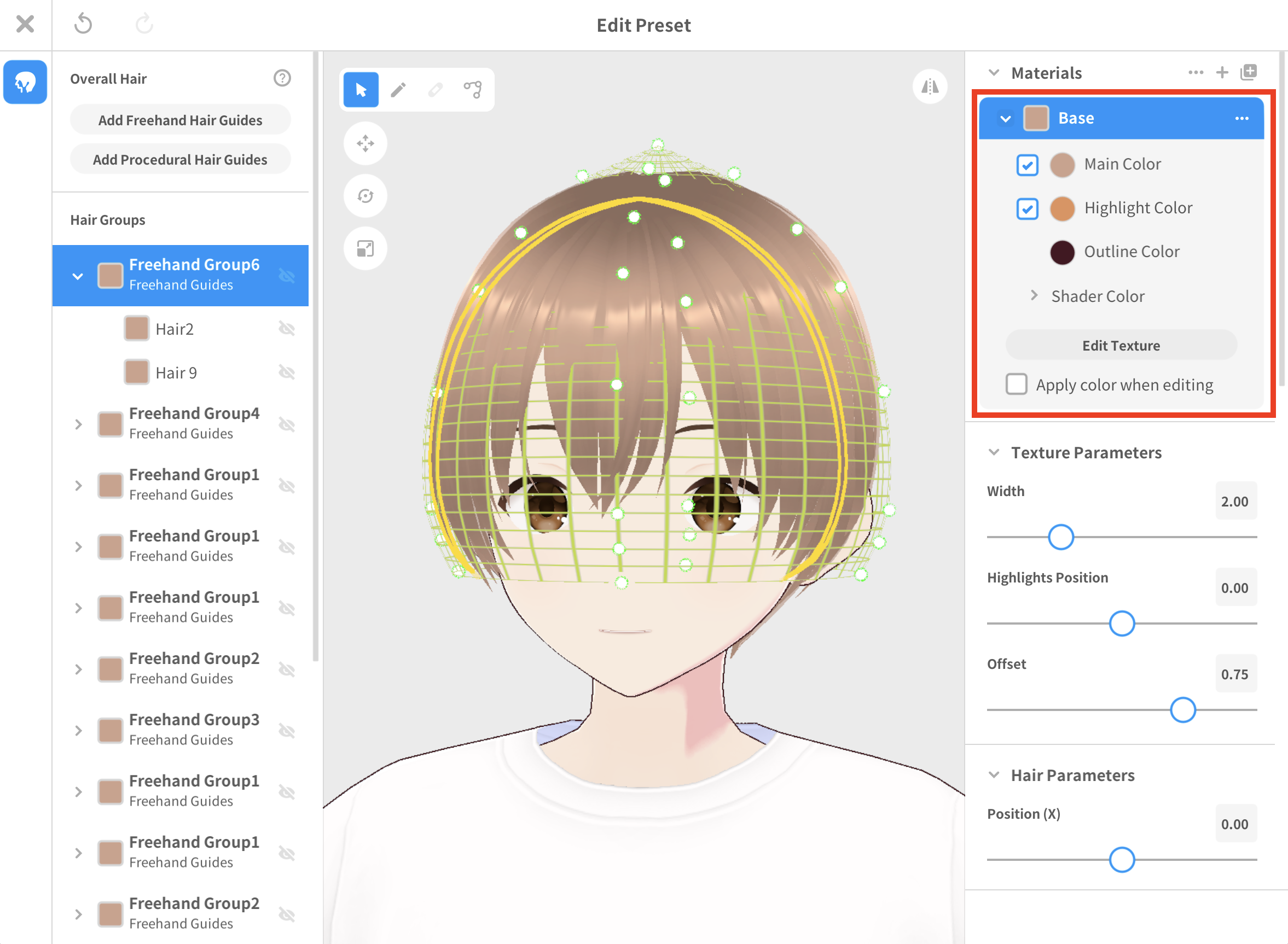Click Add Freehand Hair Guides button
The width and height of the screenshot is (1288, 944).
[x=180, y=120]
